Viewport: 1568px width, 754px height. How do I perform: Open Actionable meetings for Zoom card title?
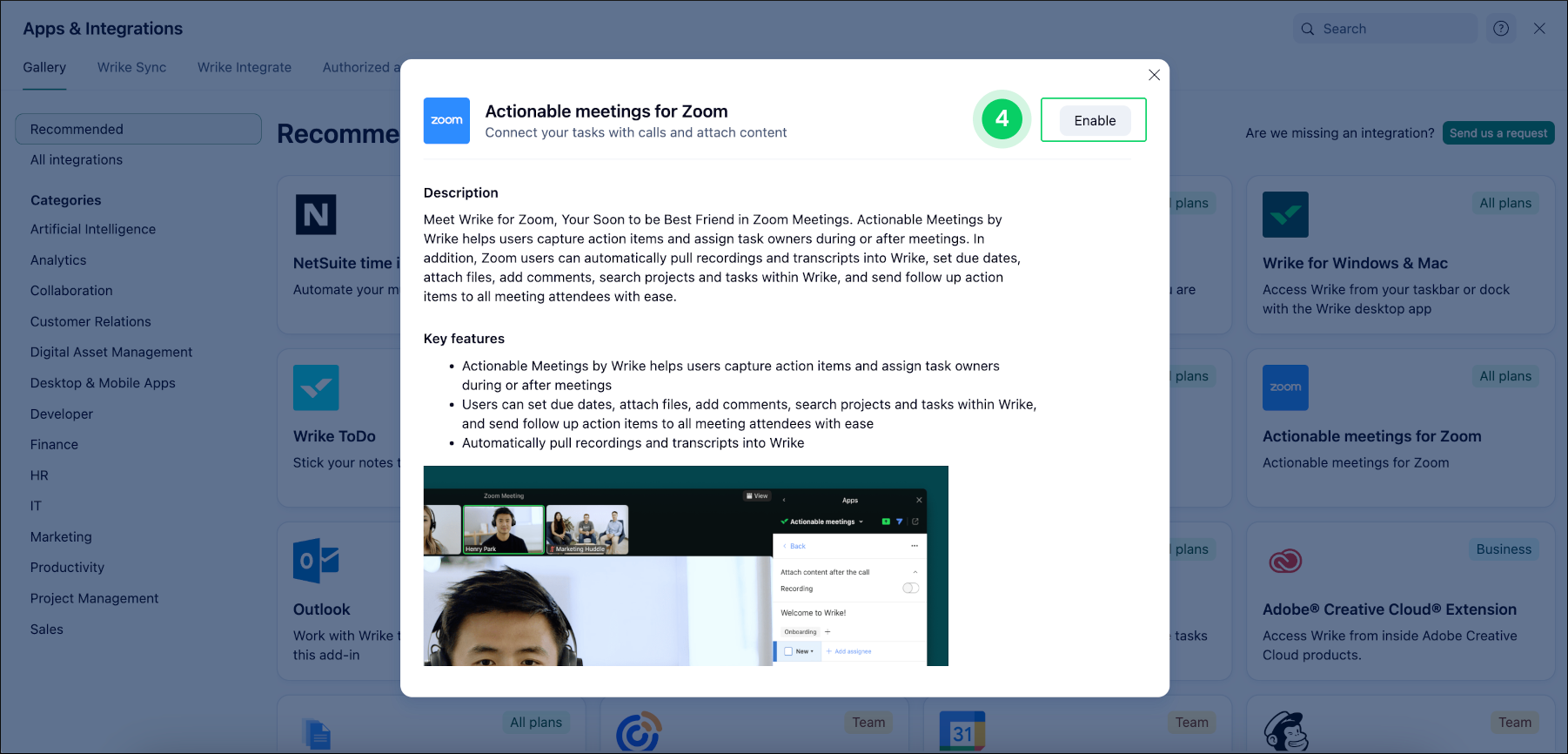1371,436
